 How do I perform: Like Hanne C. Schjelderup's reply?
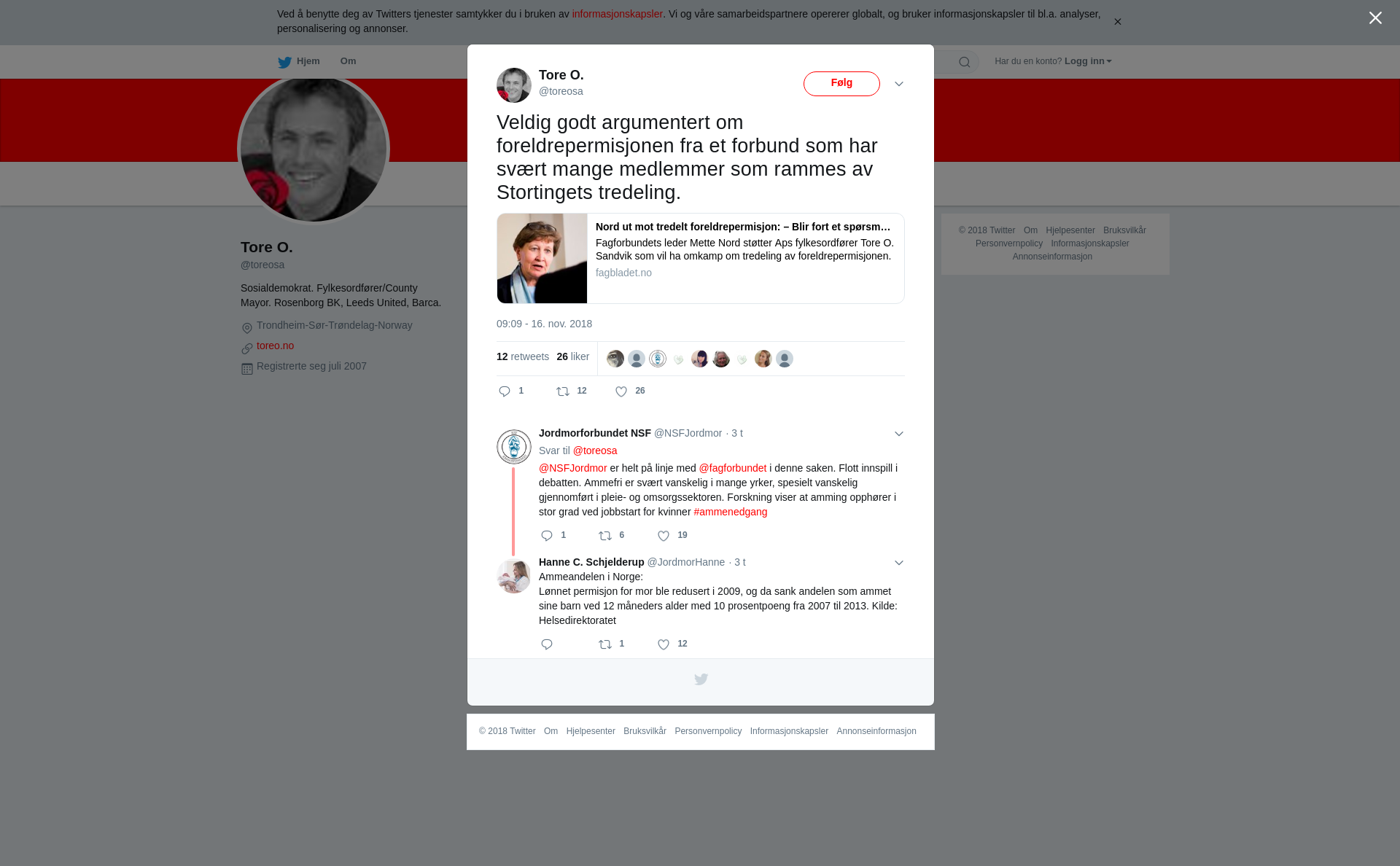pos(664,644)
